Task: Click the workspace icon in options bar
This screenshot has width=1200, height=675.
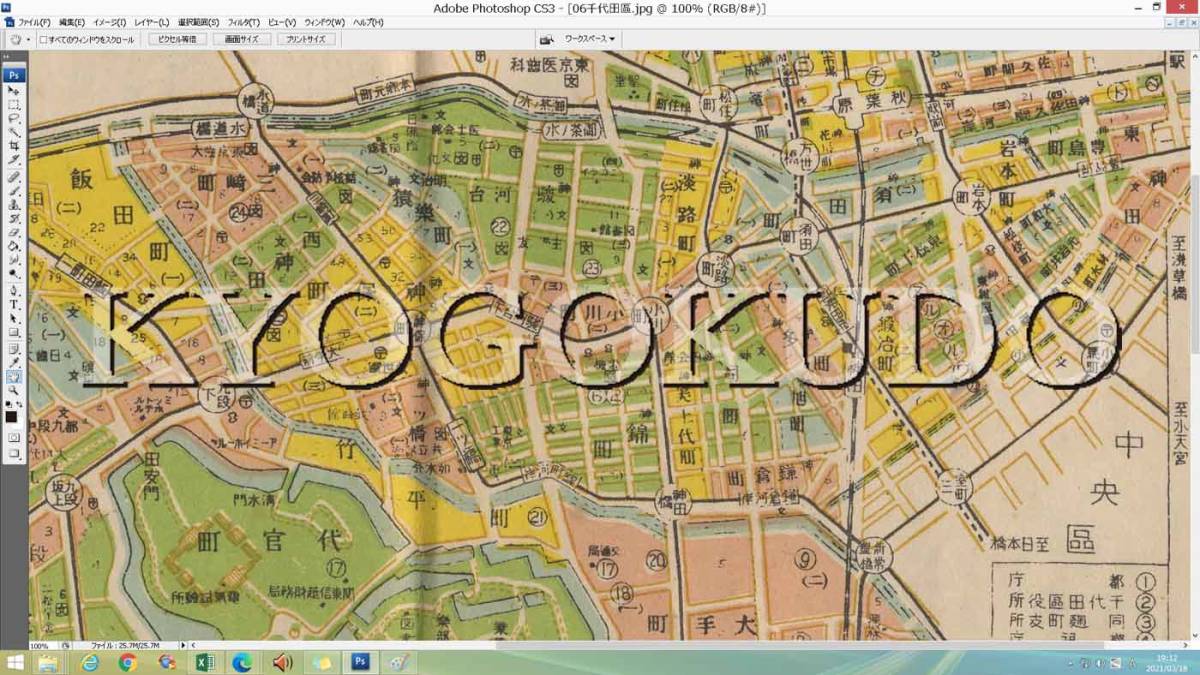Action: click(x=547, y=39)
